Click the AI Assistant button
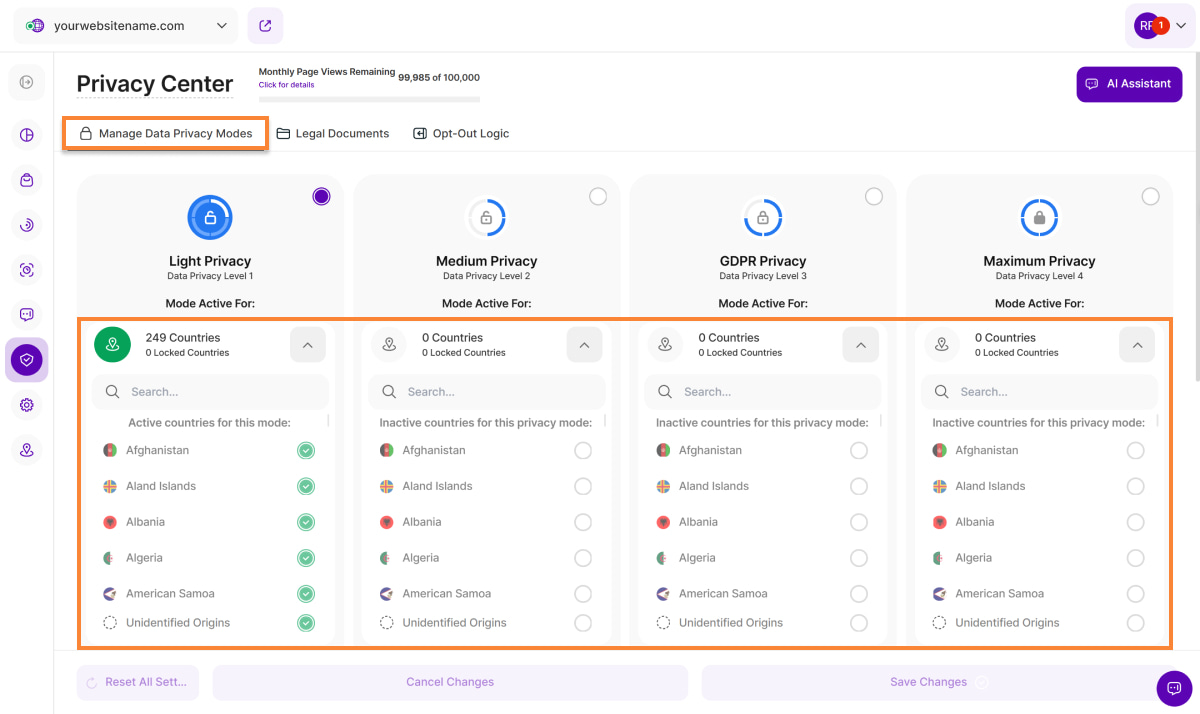Image resolution: width=1200 pixels, height=714 pixels. point(1129,84)
